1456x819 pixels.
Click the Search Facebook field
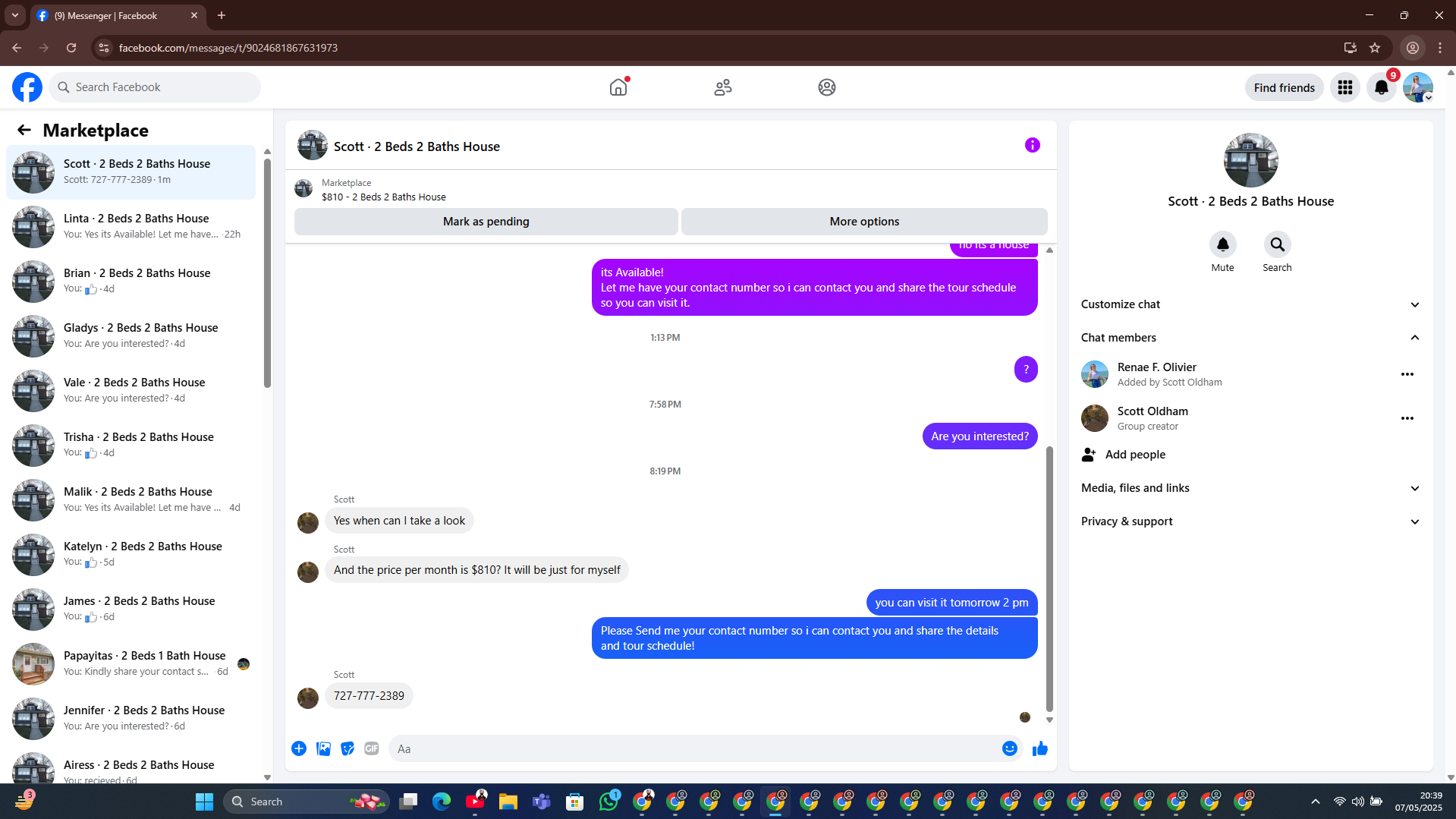click(155, 87)
